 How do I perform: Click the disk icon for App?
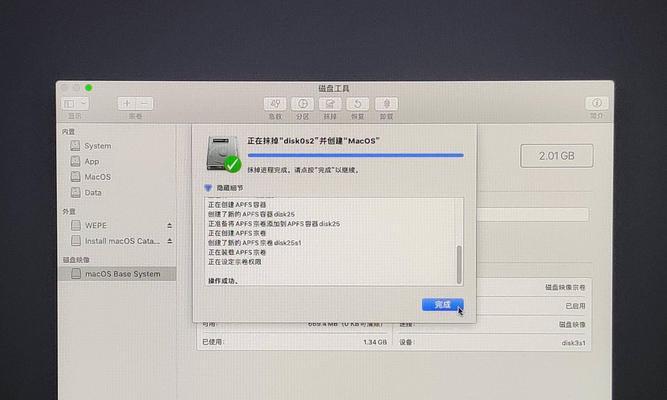[x=75, y=161]
